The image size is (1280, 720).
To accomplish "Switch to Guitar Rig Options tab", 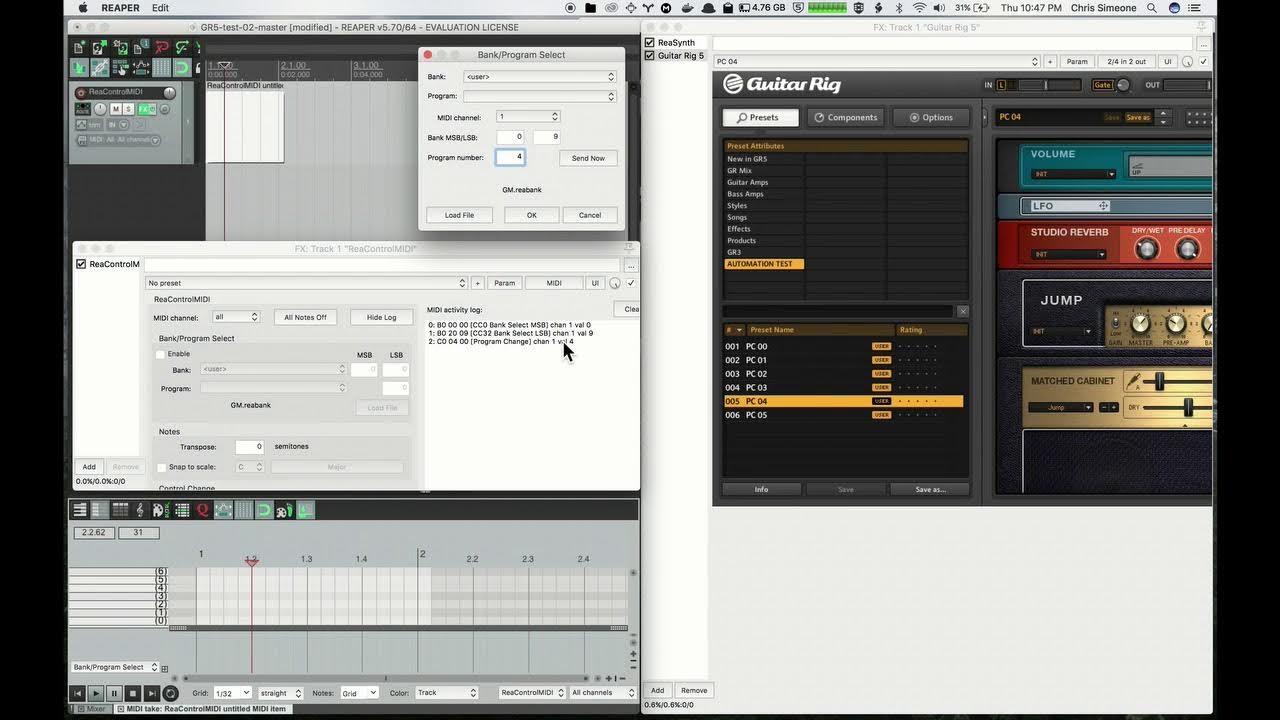I will coord(930,117).
